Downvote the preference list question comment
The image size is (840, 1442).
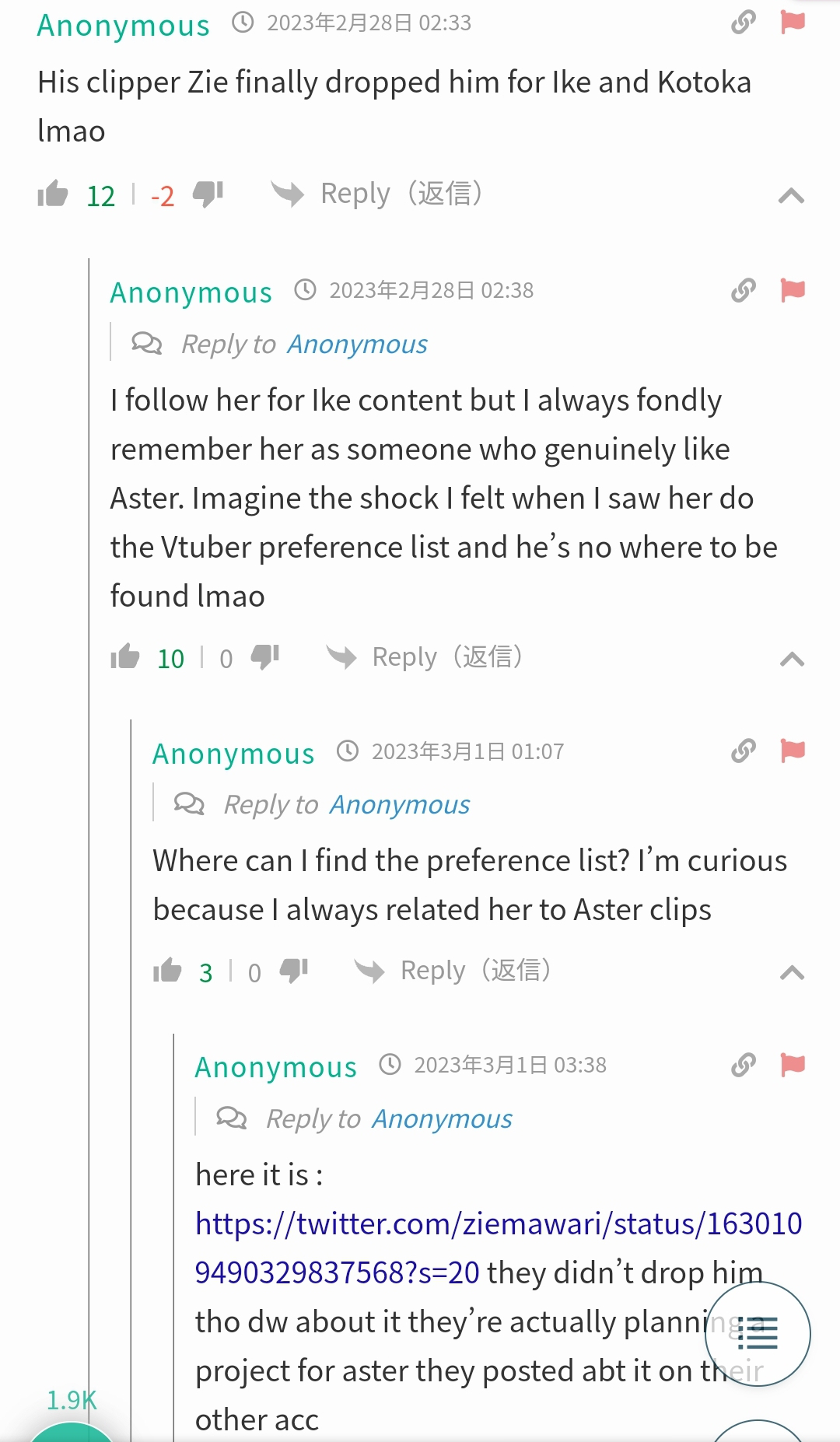[x=294, y=971]
